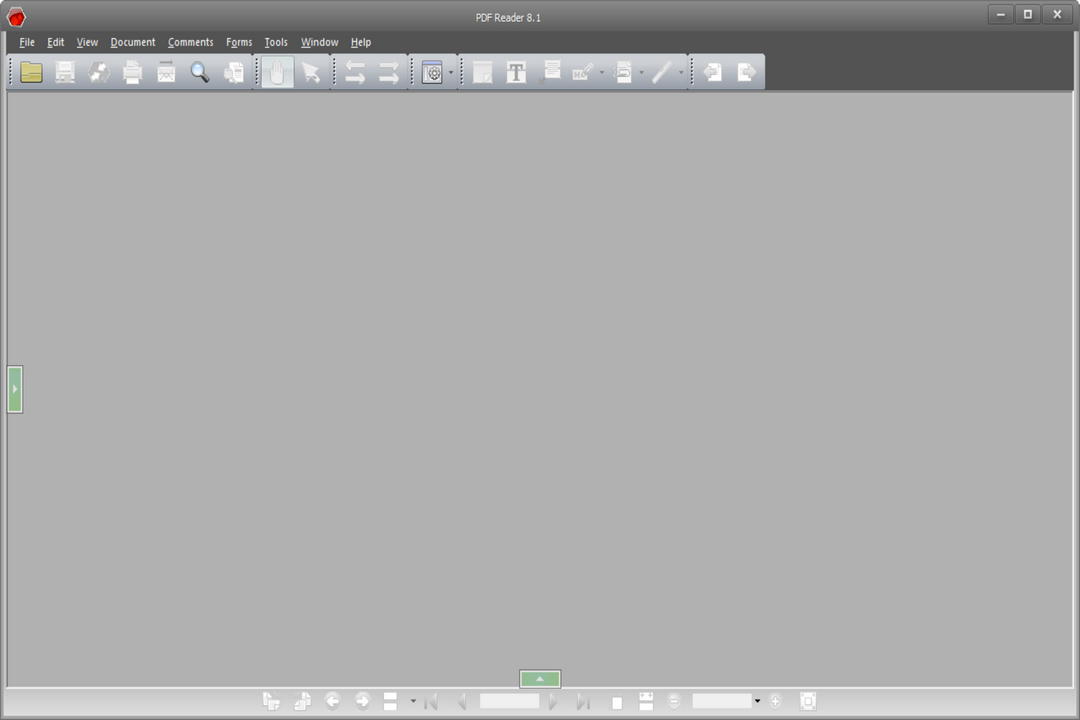
Task: Click the line drawing tool icon
Action: [x=661, y=72]
